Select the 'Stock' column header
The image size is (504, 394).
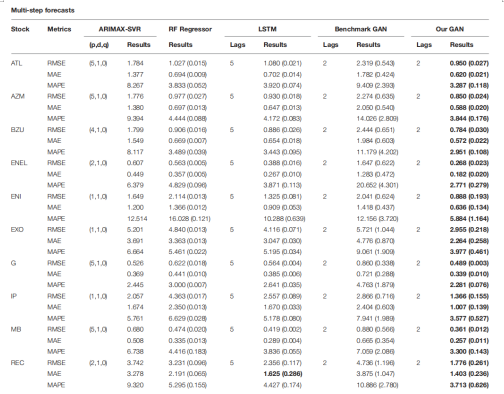[x=20, y=29]
